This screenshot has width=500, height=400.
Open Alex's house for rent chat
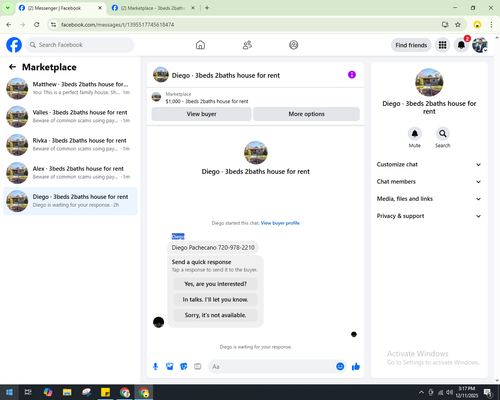point(70,173)
